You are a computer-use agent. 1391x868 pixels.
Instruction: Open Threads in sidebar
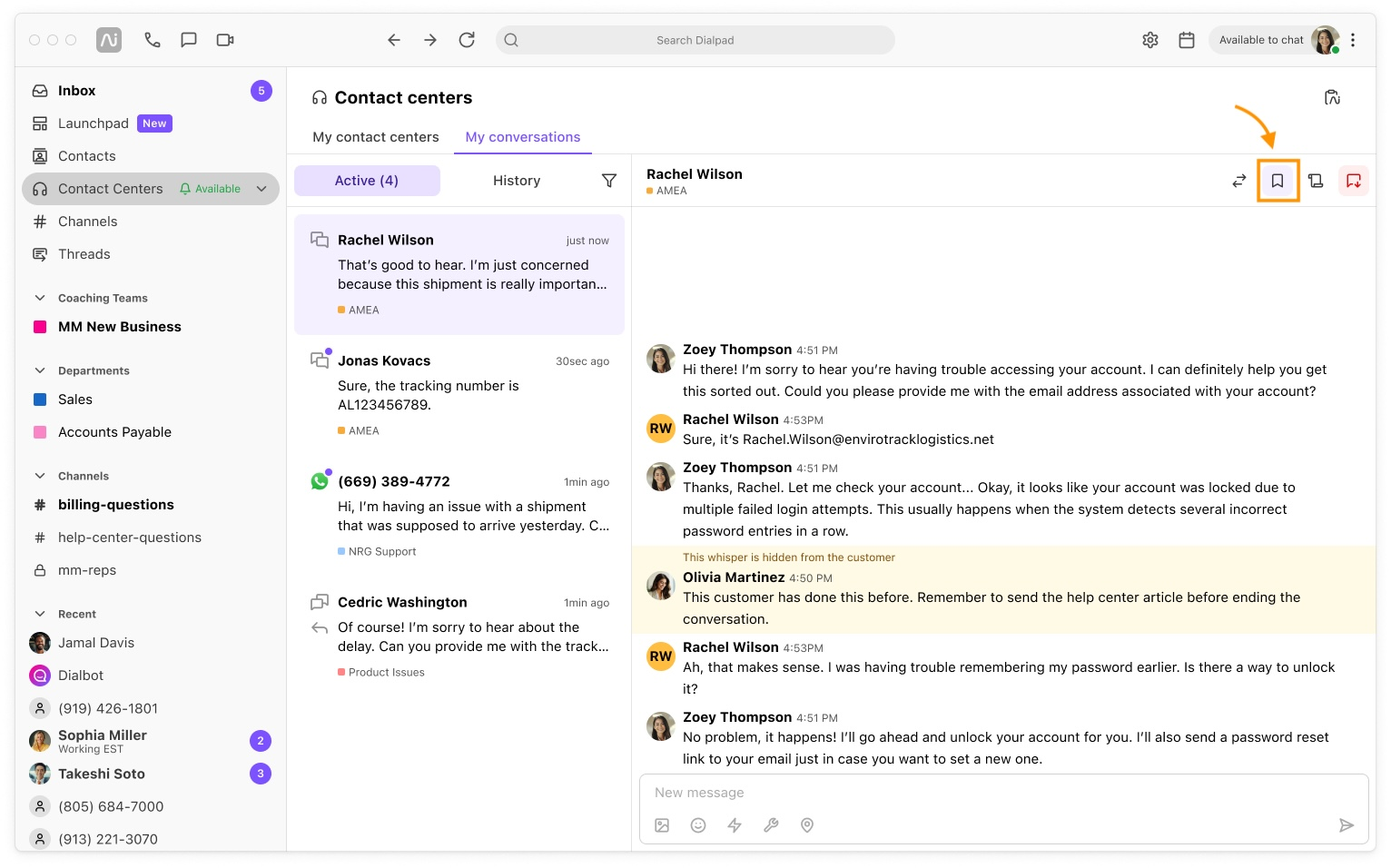click(x=151, y=254)
